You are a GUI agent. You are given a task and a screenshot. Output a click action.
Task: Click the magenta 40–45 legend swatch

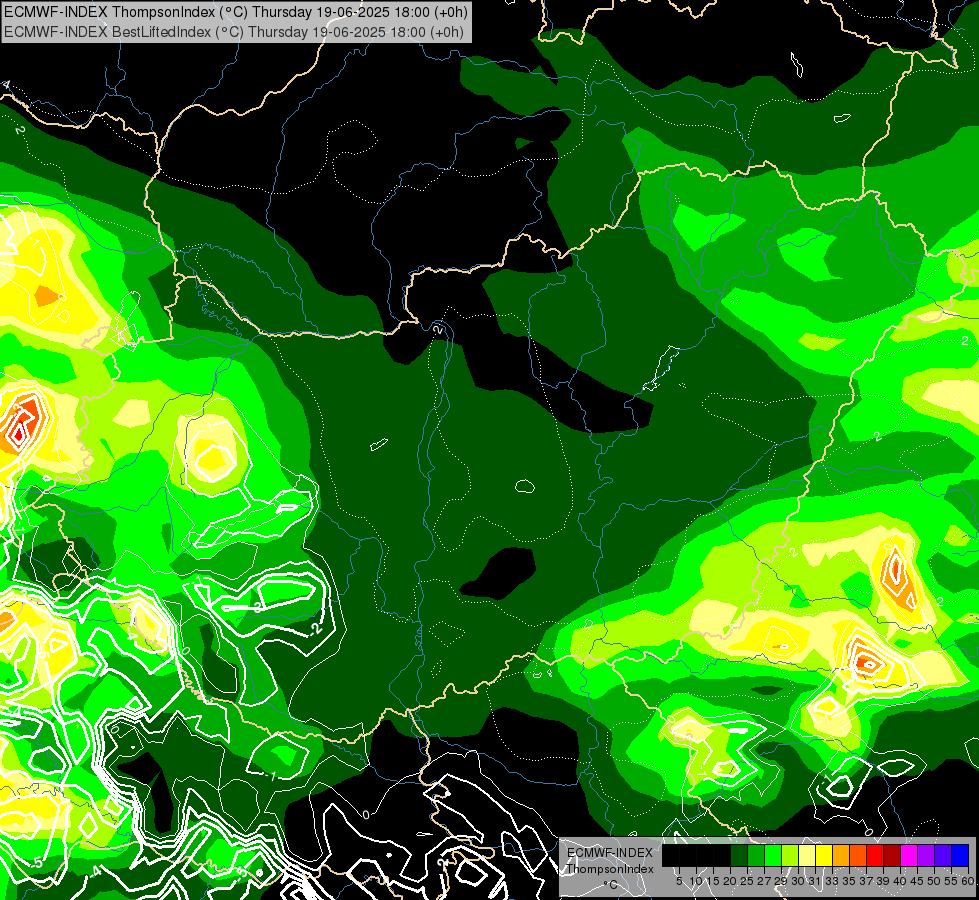(x=909, y=855)
